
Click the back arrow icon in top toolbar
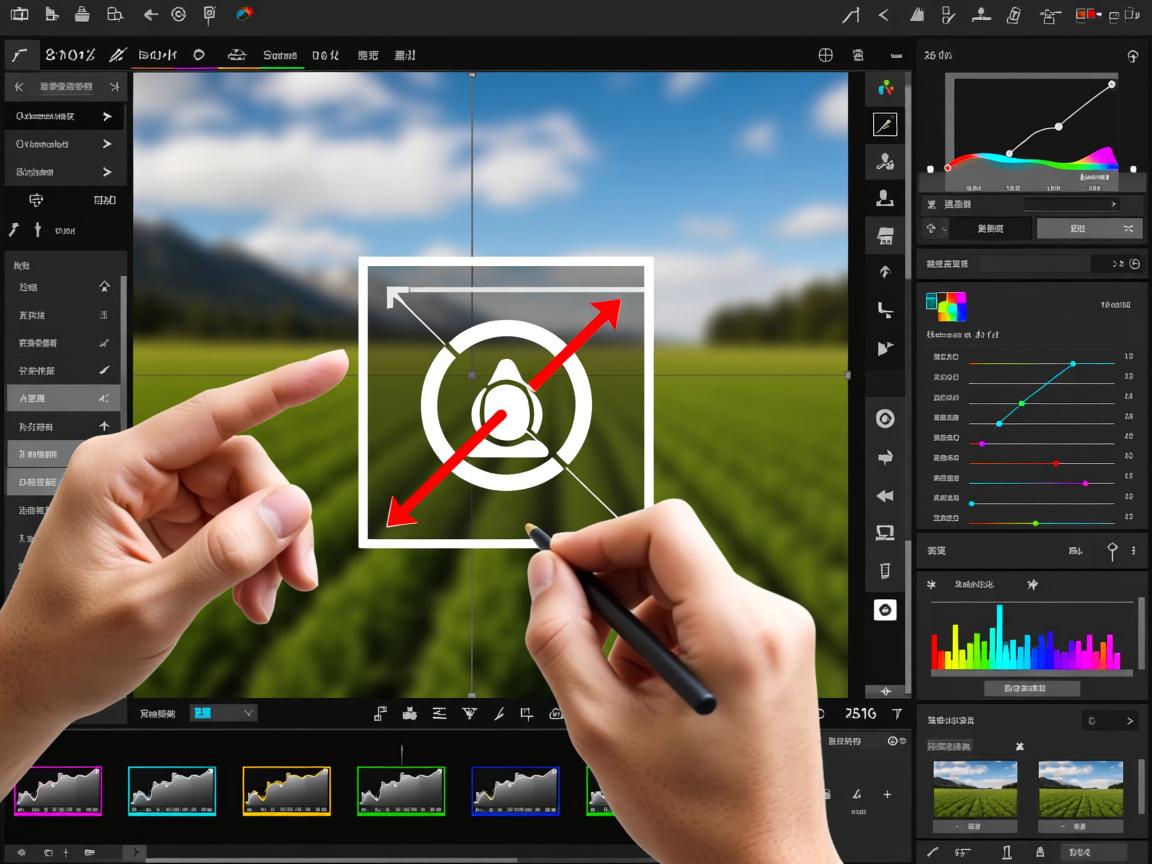pos(150,15)
